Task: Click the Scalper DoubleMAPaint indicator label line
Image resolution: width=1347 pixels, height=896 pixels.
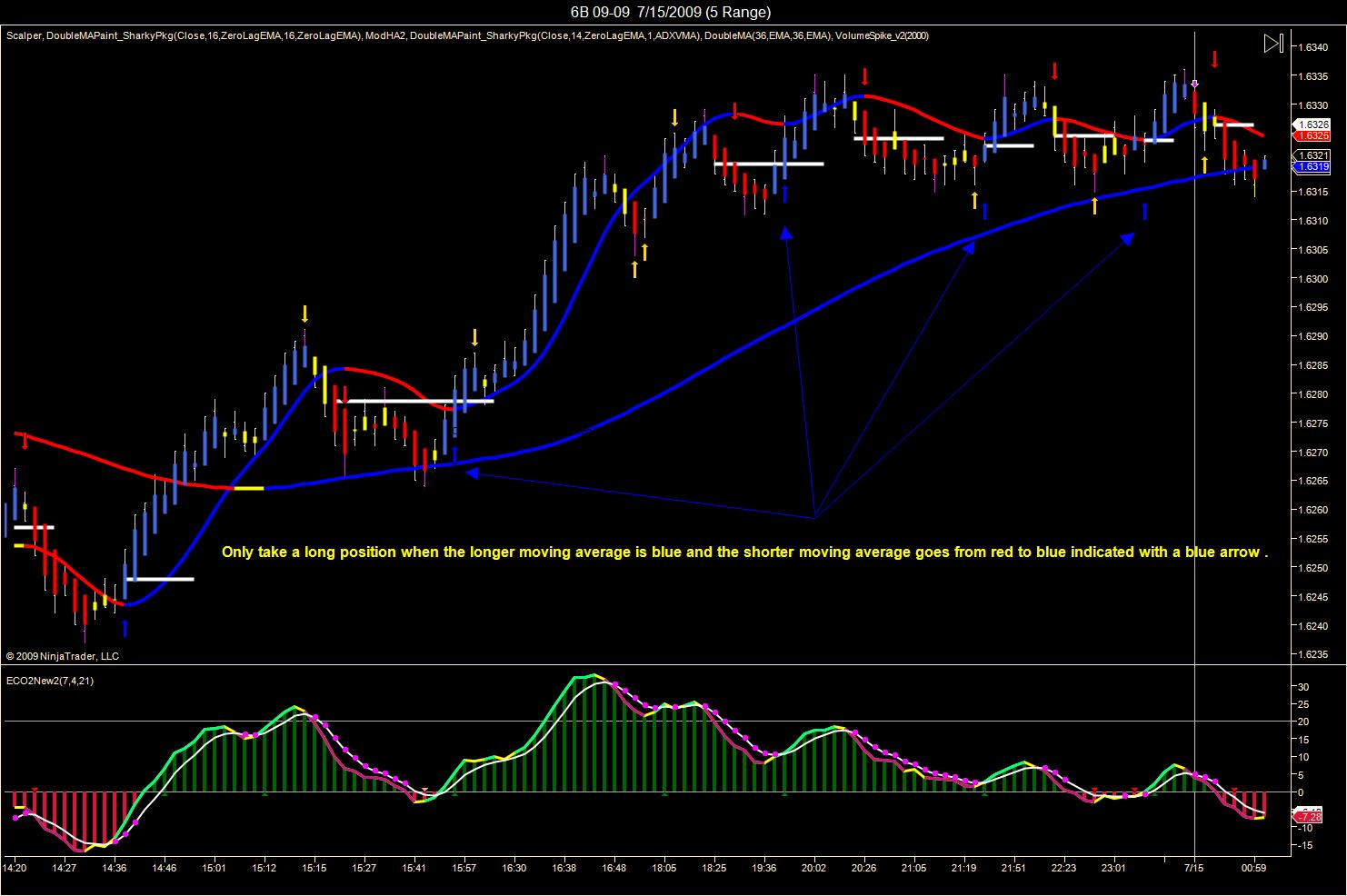Action: pos(467,35)
